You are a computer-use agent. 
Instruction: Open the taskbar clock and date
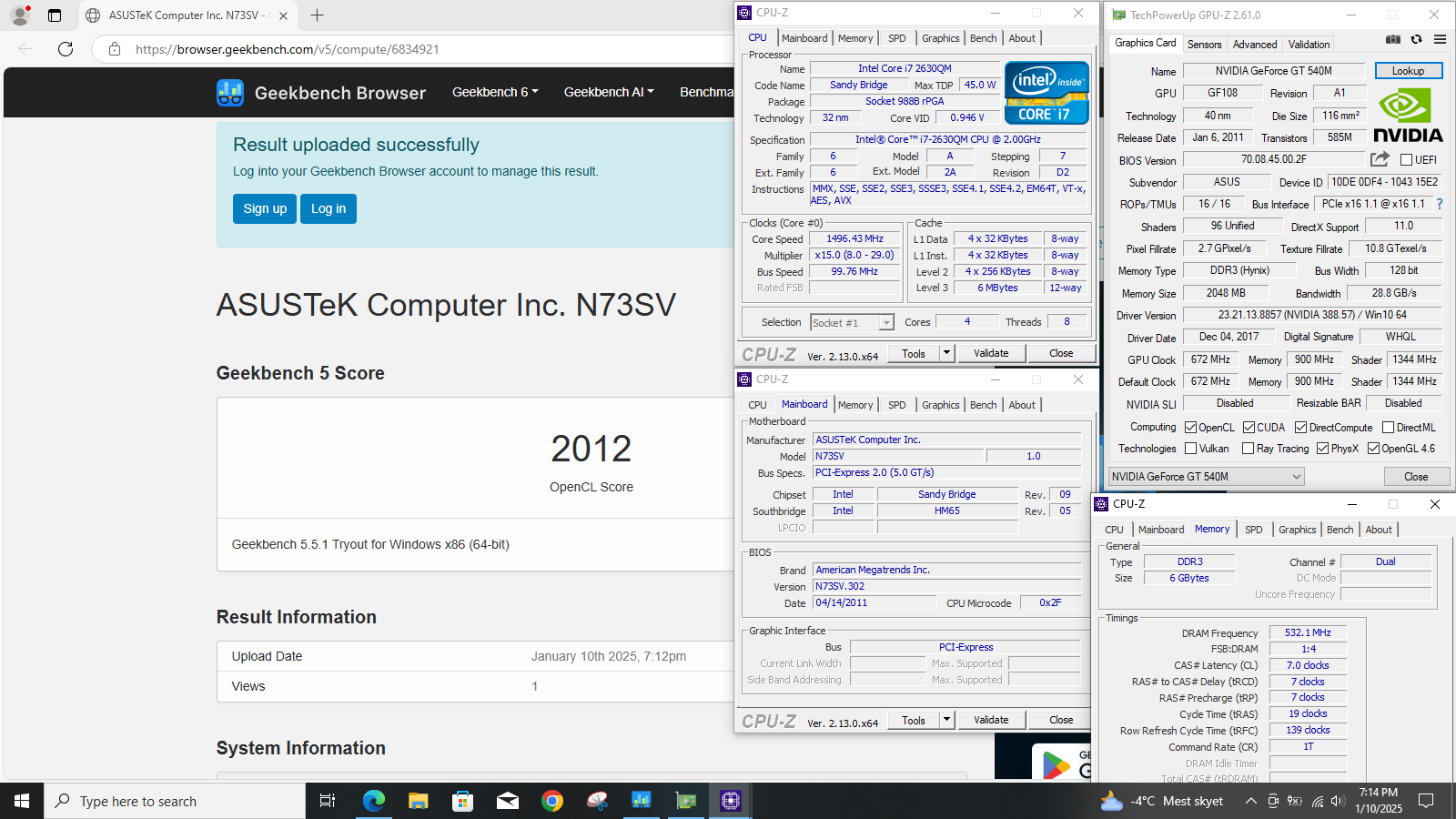pos(1379,801)
